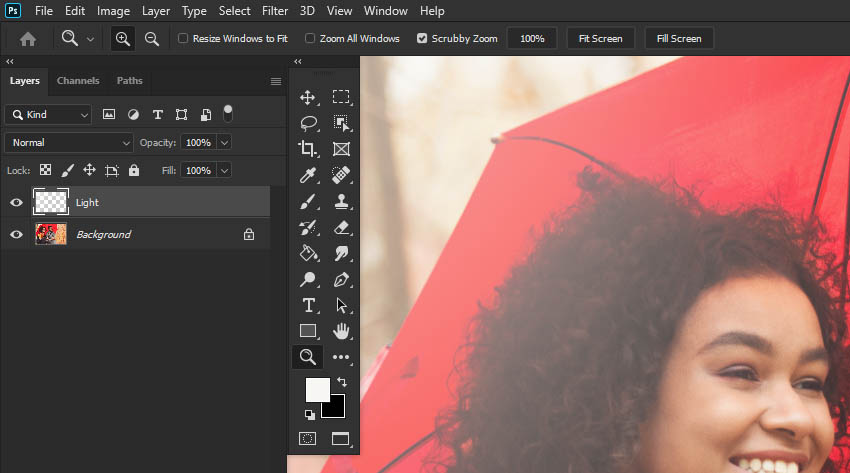Viewport: 850px width, 473px height.
Task: Hide the Background layer
Action: tap(16, 234)
